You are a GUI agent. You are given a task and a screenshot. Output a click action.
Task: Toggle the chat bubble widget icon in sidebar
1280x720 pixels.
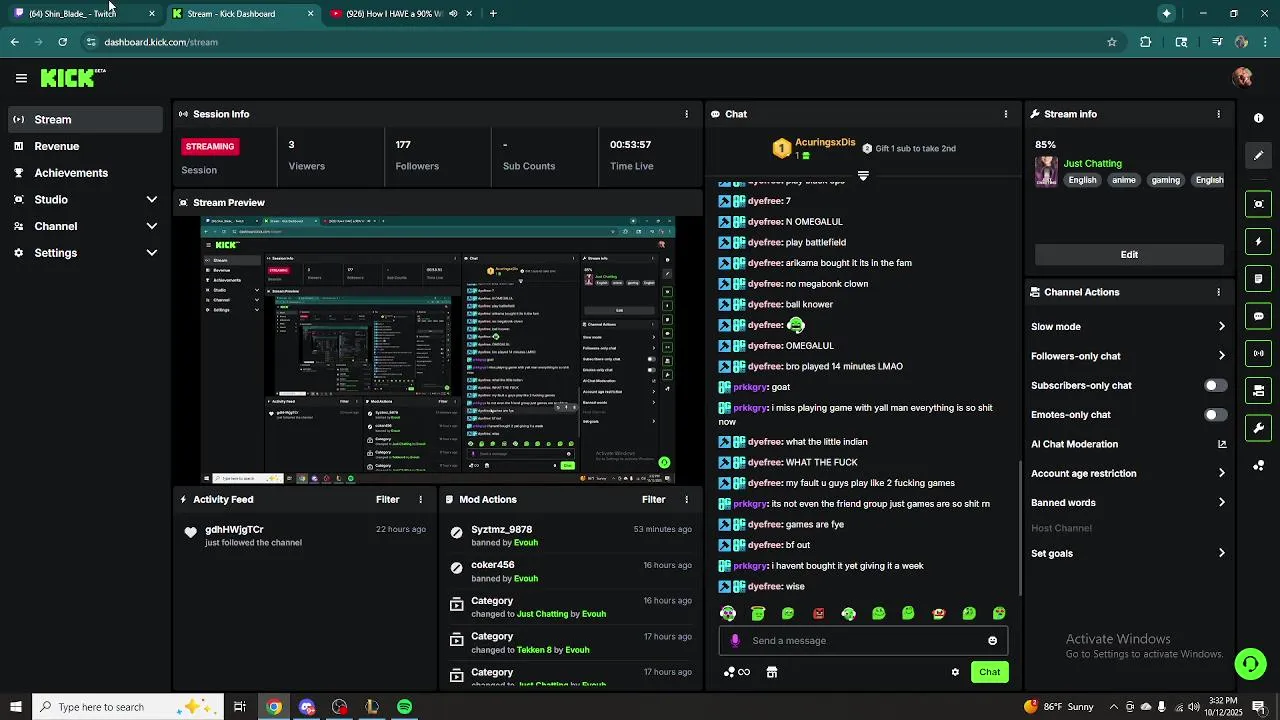click(1258, 316)
